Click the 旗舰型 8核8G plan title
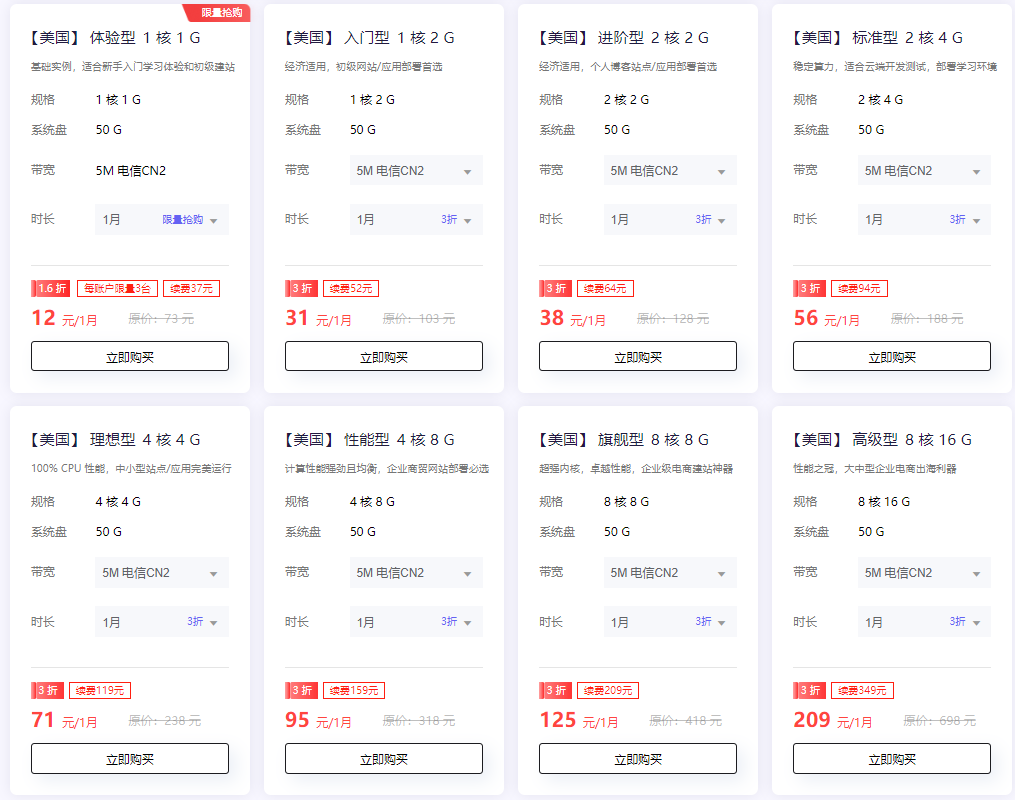This screenshot has width=1015, height=800. tap(624, 440)
